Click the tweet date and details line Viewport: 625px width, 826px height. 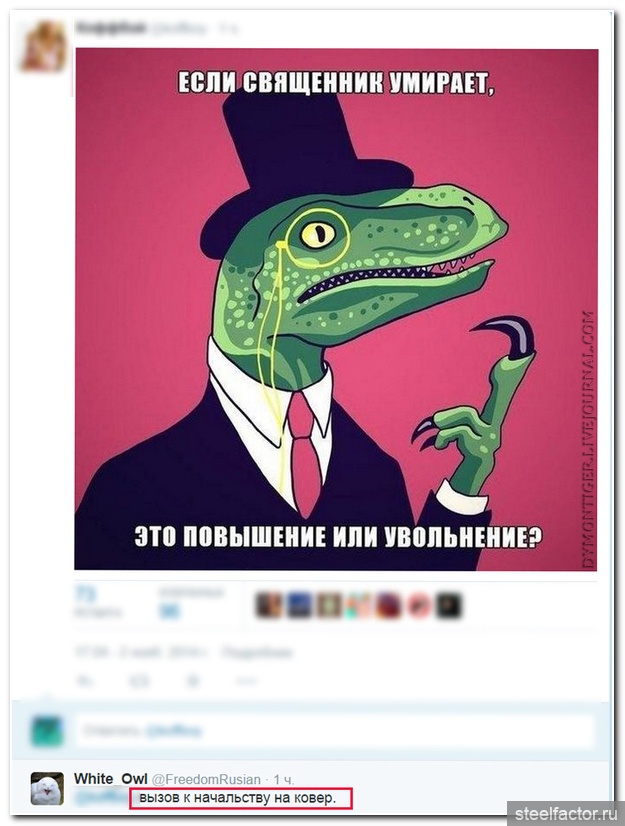click(x=183, y=653)
